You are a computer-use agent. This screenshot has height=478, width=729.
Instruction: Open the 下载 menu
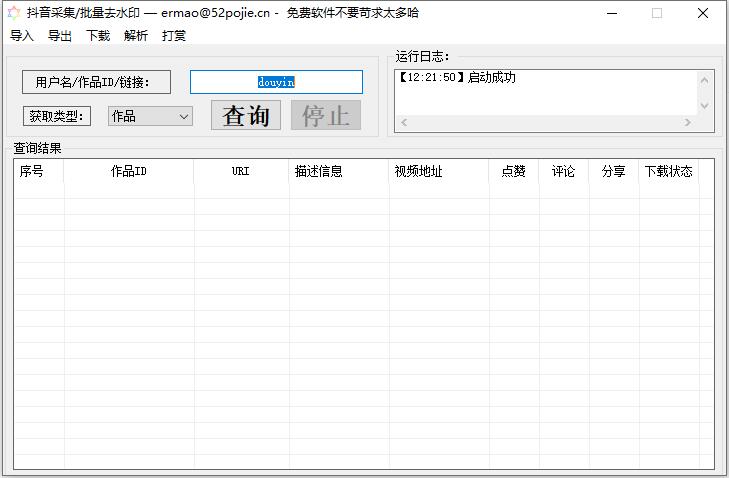98,35
